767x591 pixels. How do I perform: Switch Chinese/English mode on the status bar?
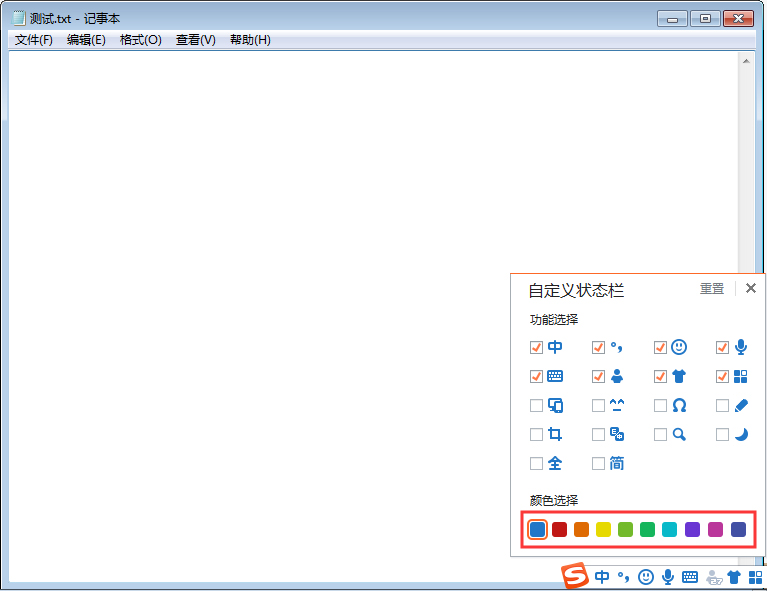click(x=602, y=577)
